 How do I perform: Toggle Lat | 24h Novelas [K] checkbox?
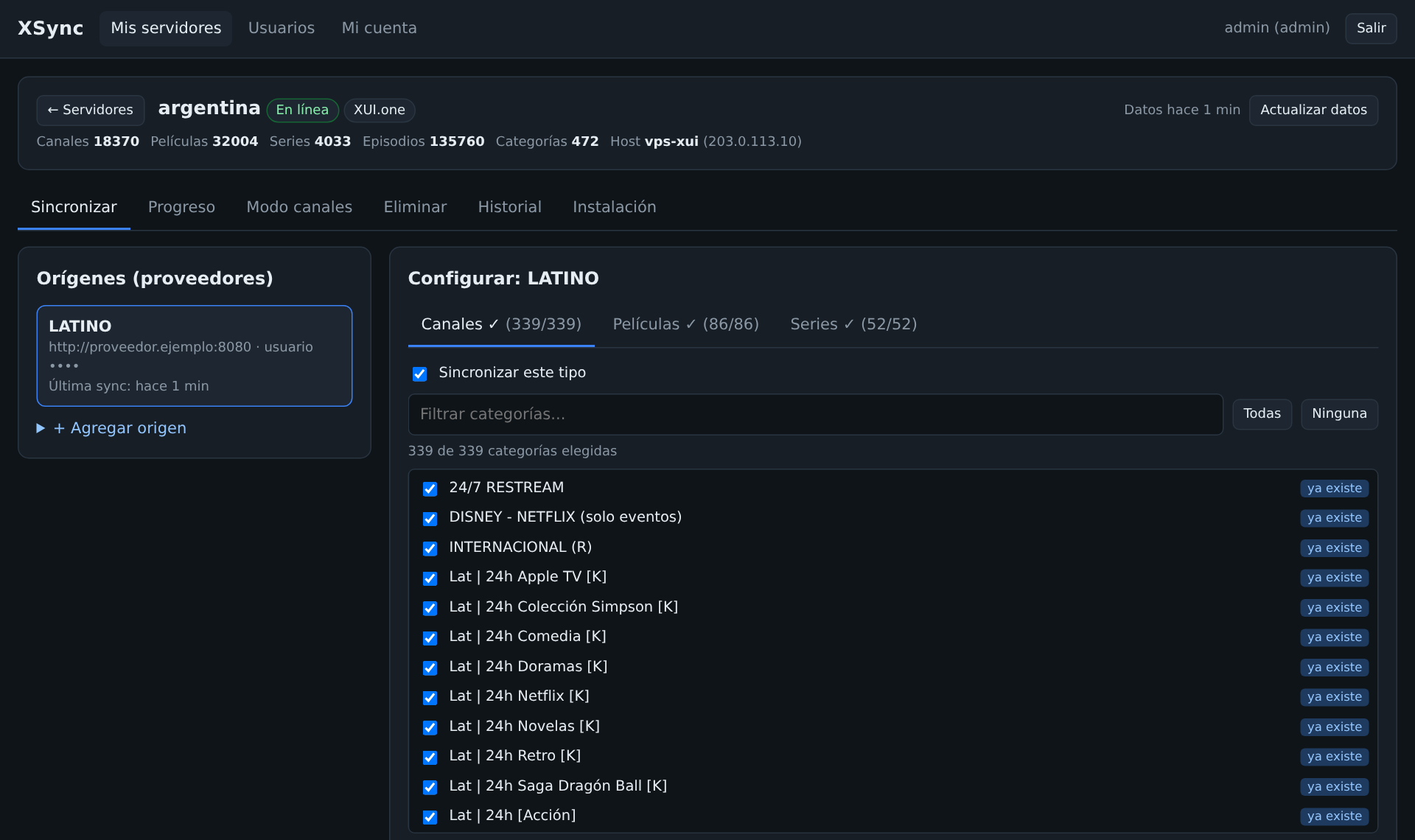point(430,727)
